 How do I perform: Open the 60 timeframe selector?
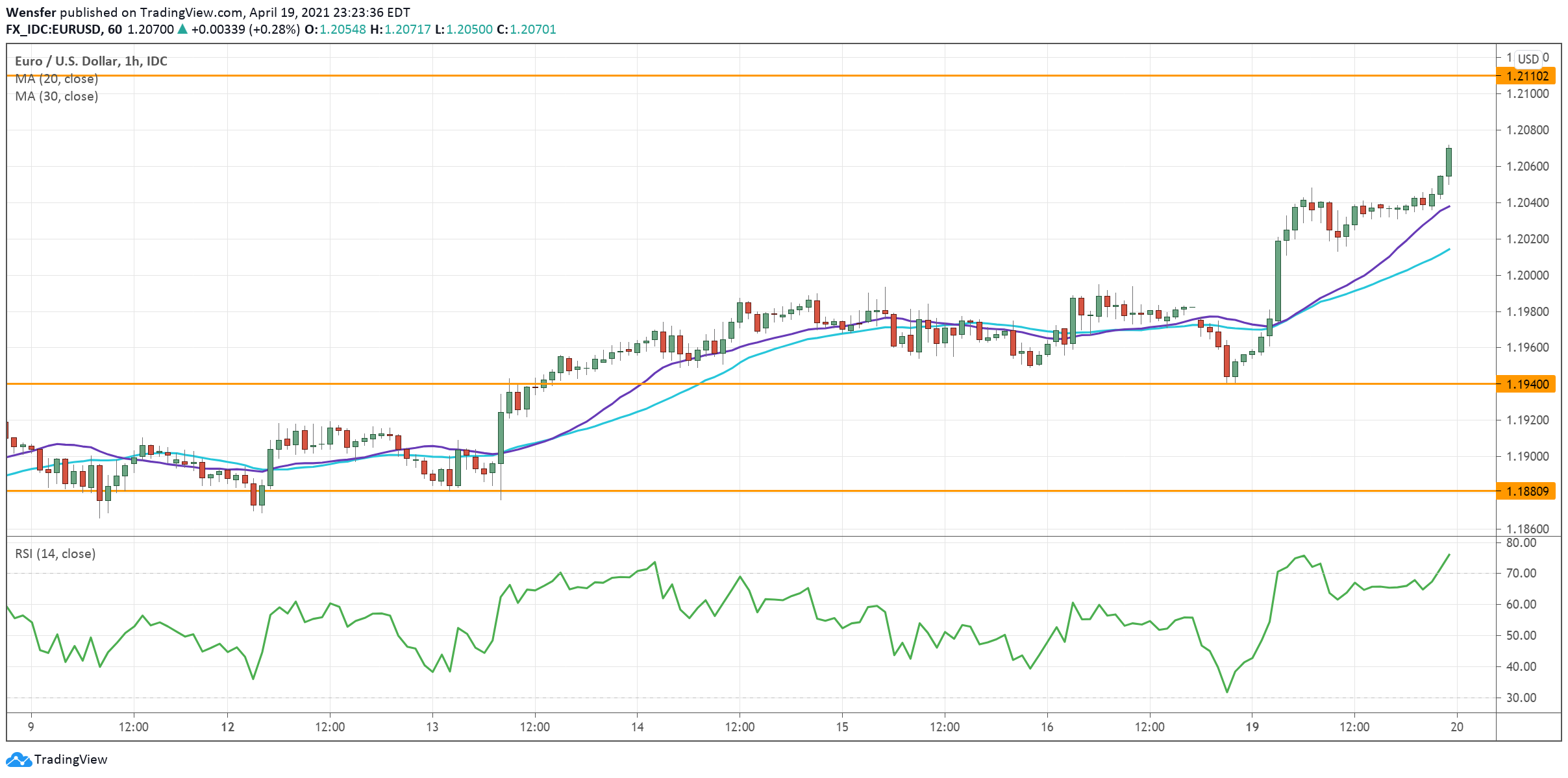tap(117, 29)
